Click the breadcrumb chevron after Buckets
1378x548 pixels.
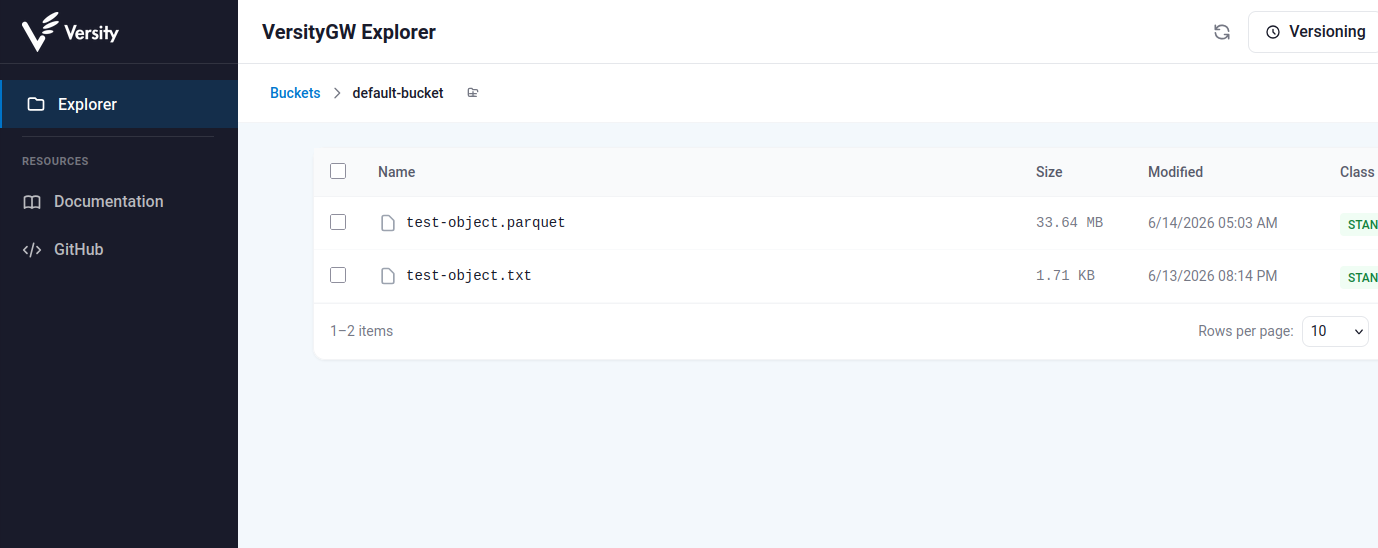coord(337,93)
